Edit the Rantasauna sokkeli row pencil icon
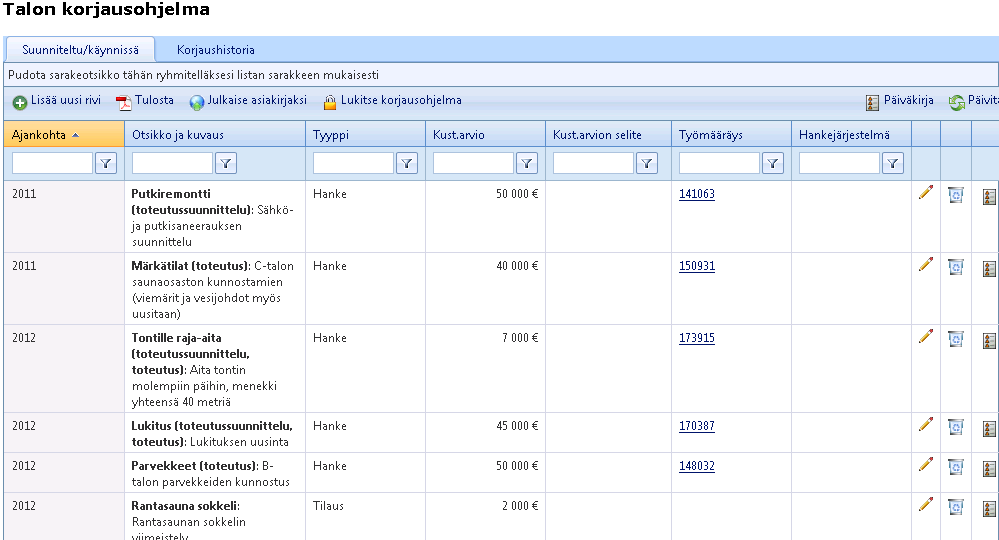Screen dimensions: 999x540 tap(926, 504)
